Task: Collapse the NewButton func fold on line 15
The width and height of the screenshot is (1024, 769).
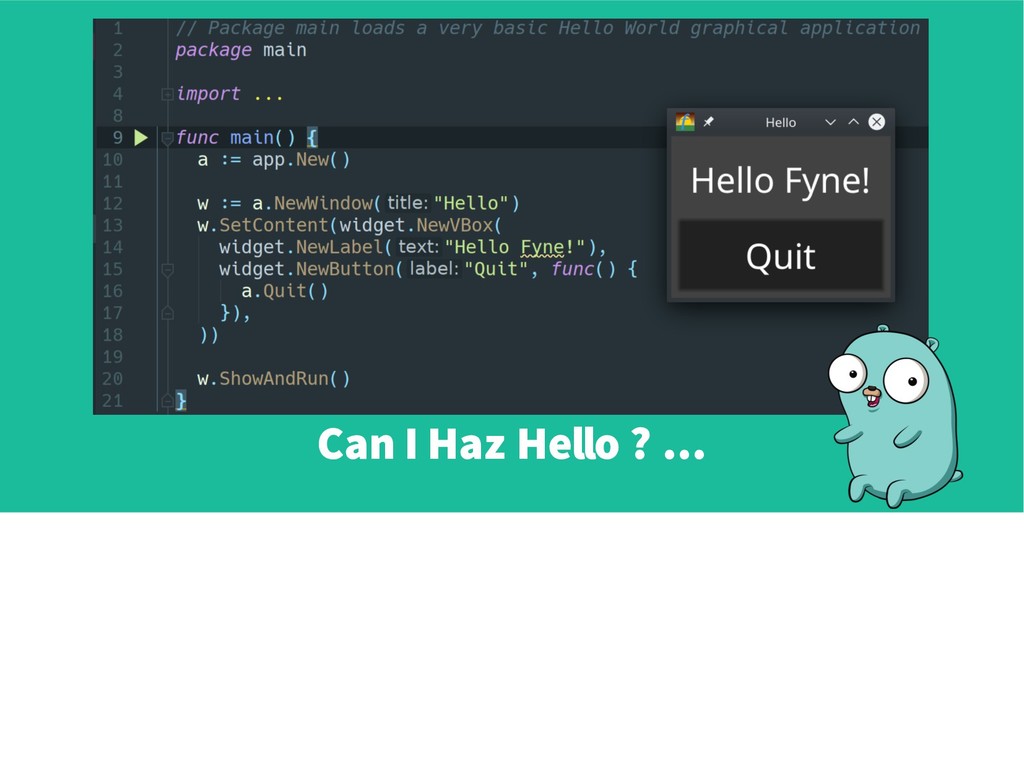Action: click(167, 269)
